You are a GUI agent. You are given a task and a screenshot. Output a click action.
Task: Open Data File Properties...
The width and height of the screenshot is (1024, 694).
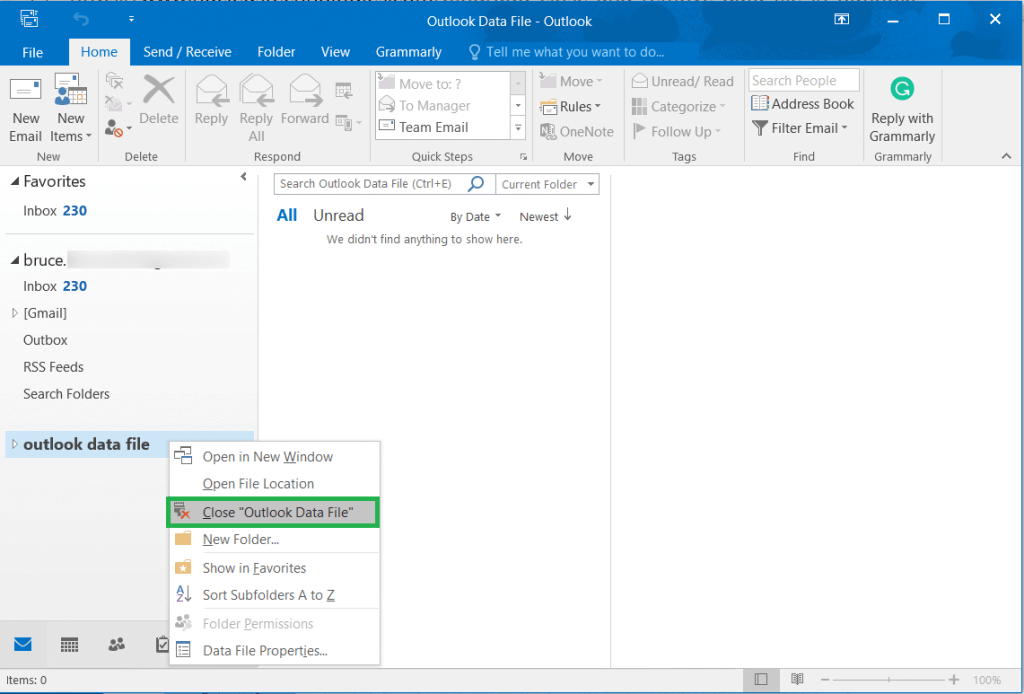click(x=275, y=651)
